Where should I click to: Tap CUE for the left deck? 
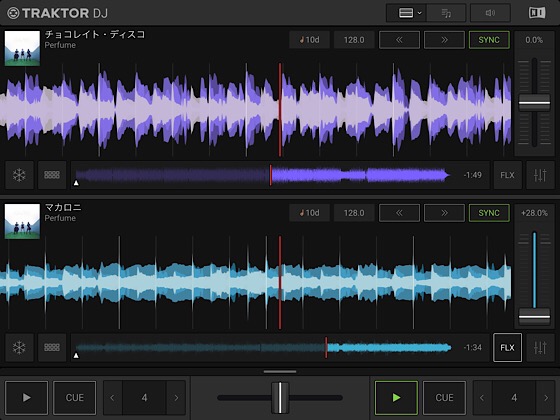click(75, 398)
